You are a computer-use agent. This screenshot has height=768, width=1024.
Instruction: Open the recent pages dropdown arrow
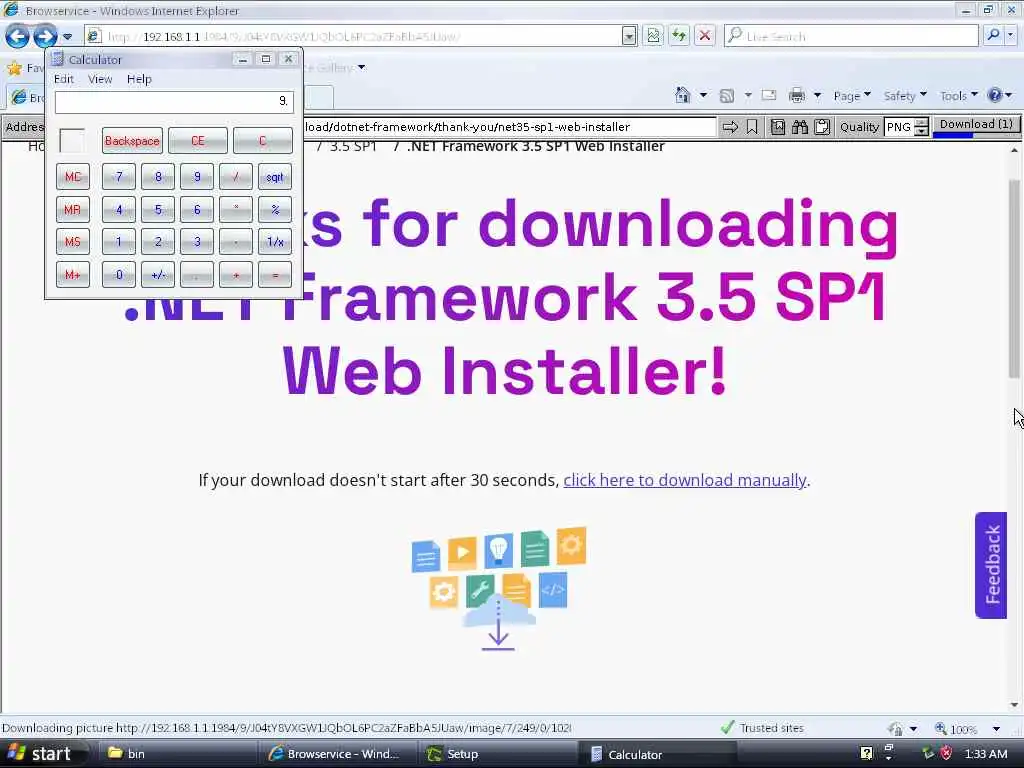(67, 37)
